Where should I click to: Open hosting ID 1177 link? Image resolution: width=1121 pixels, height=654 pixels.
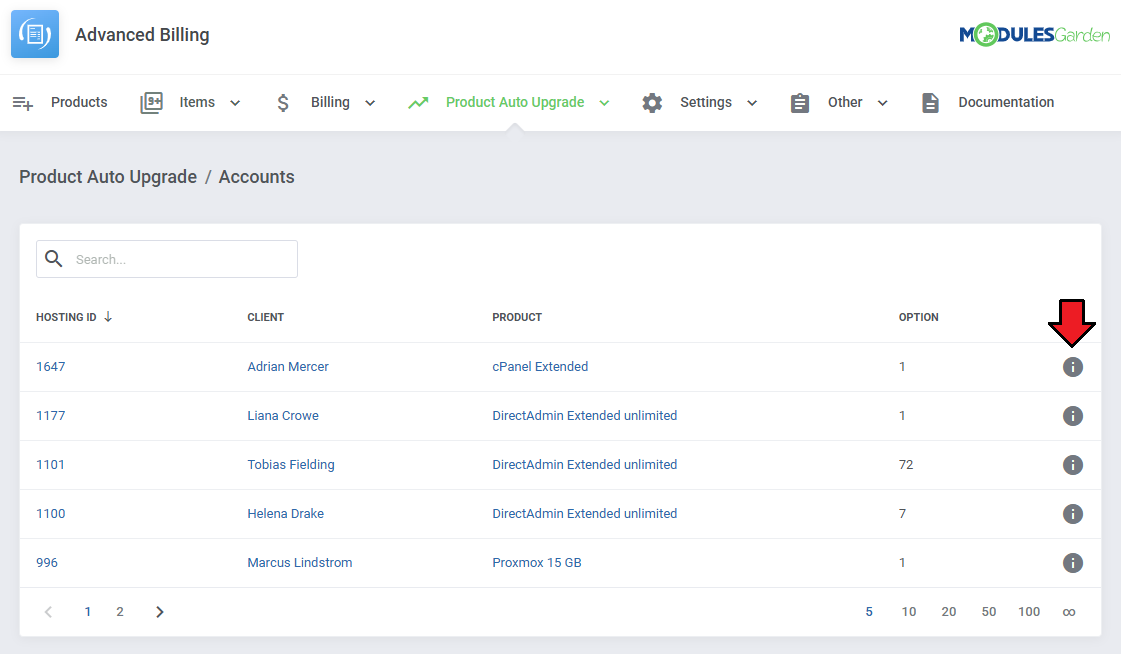pos(51,416)
